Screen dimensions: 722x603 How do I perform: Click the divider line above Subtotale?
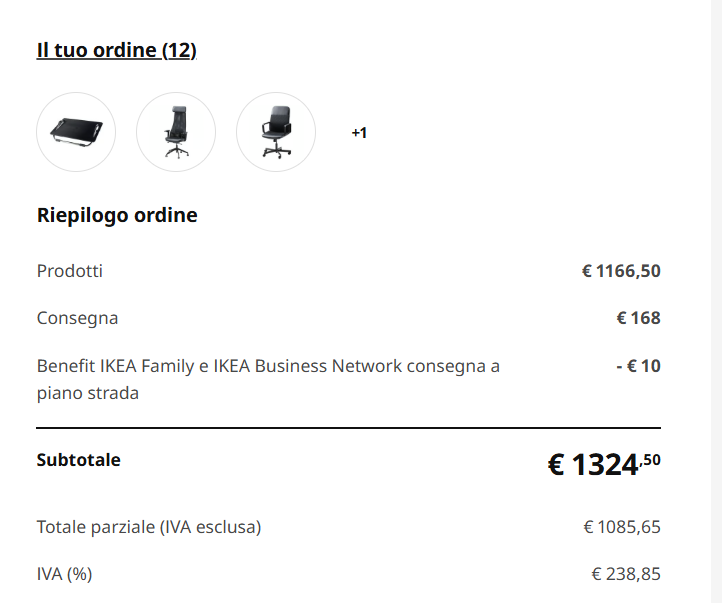[348, 428]
